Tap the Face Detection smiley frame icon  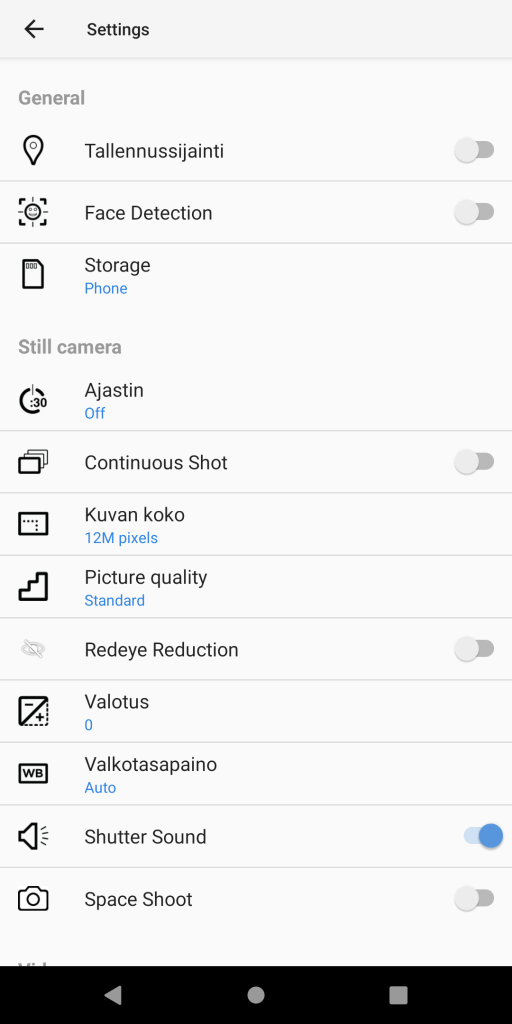coord(33,213)
